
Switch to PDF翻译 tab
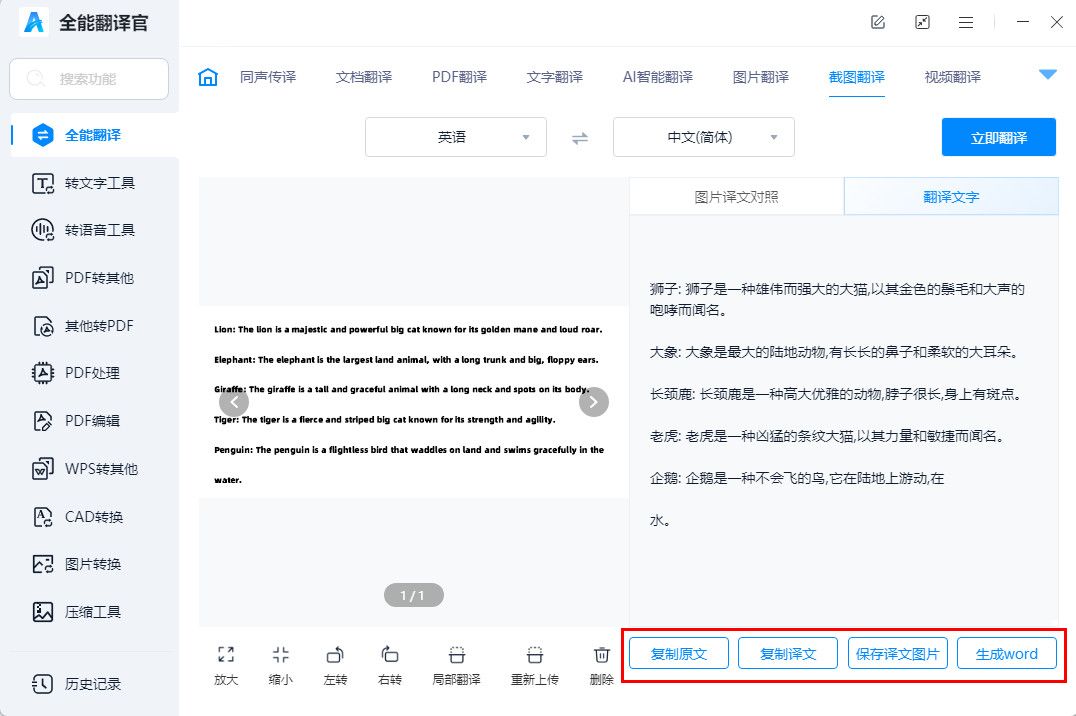pyautogui.click(x=459, y=77)
